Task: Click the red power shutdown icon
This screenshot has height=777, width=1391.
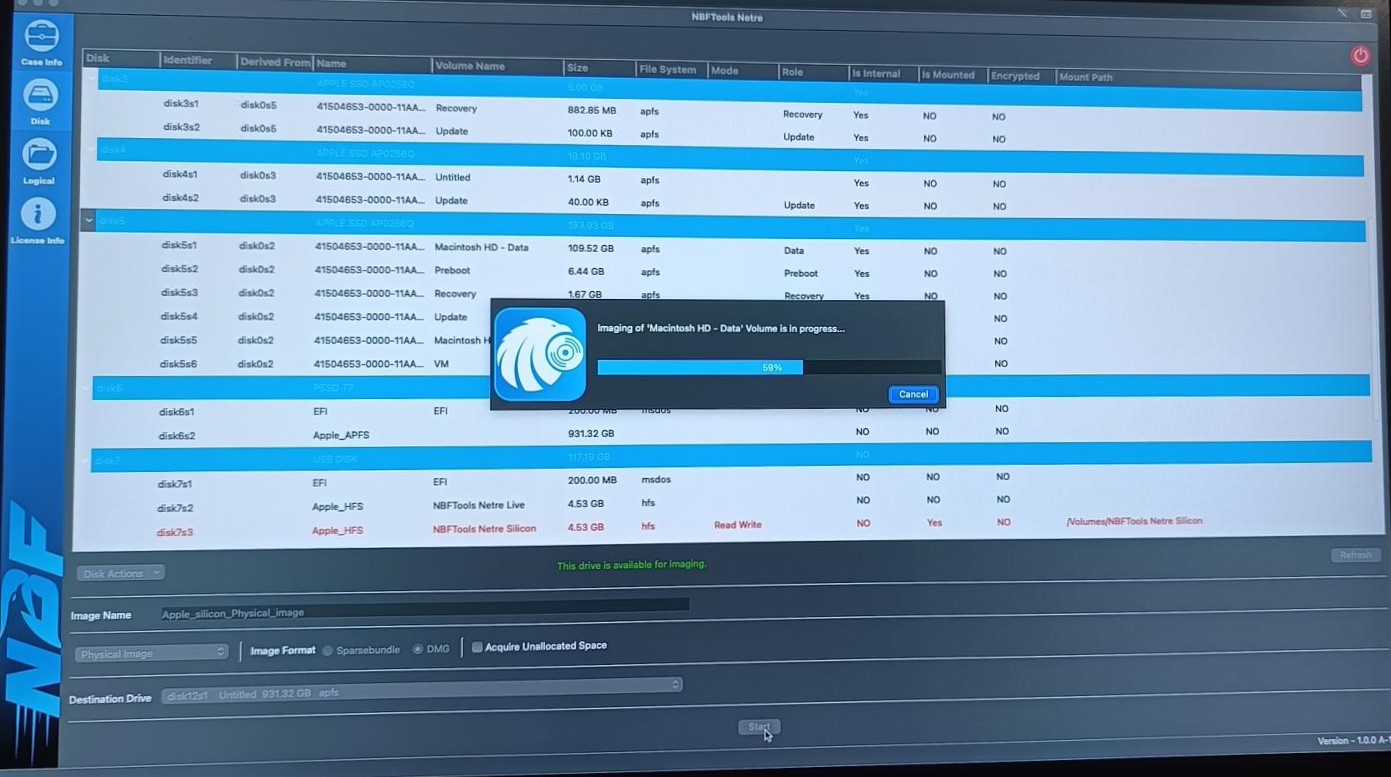Action: click(1360, 56)
